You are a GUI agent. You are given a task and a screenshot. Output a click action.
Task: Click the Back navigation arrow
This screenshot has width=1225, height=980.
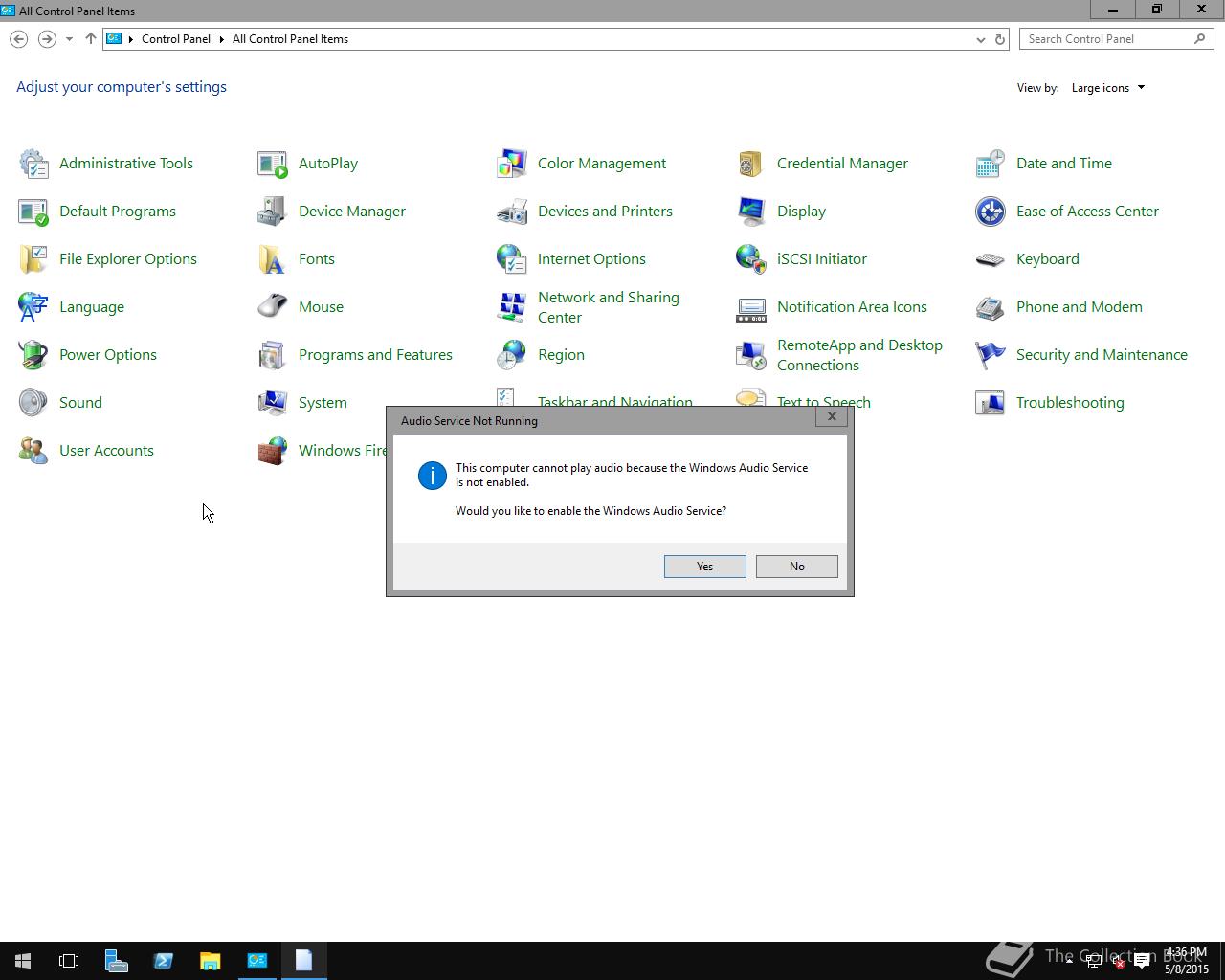19,39
